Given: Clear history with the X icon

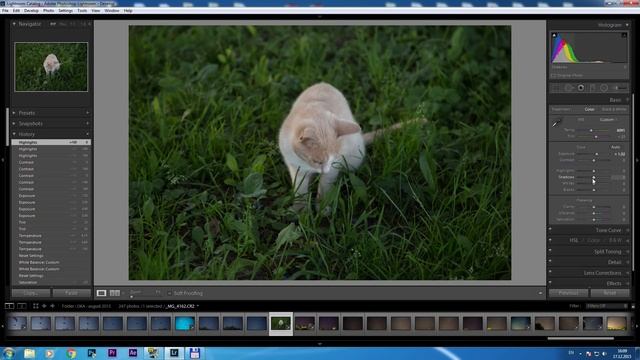Looking at the screenshot, I should click(87, 134).
